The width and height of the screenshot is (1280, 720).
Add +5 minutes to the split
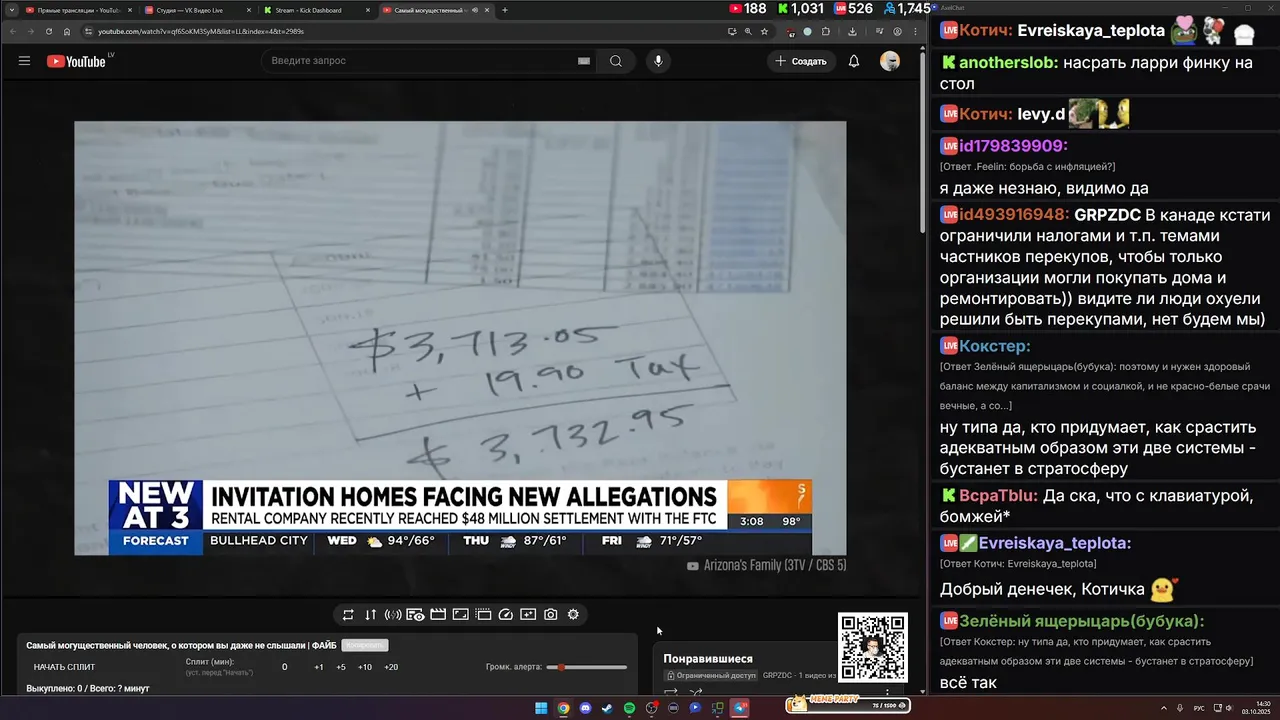pyautogui.click(x=341, y=667)
